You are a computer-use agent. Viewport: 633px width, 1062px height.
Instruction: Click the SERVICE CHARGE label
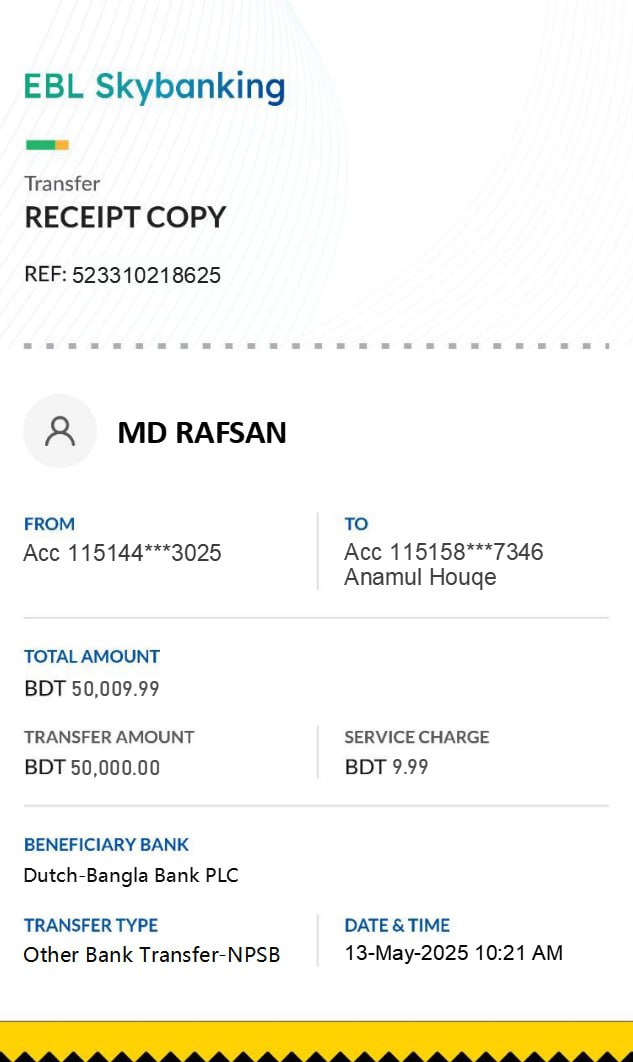click(416, 737)
